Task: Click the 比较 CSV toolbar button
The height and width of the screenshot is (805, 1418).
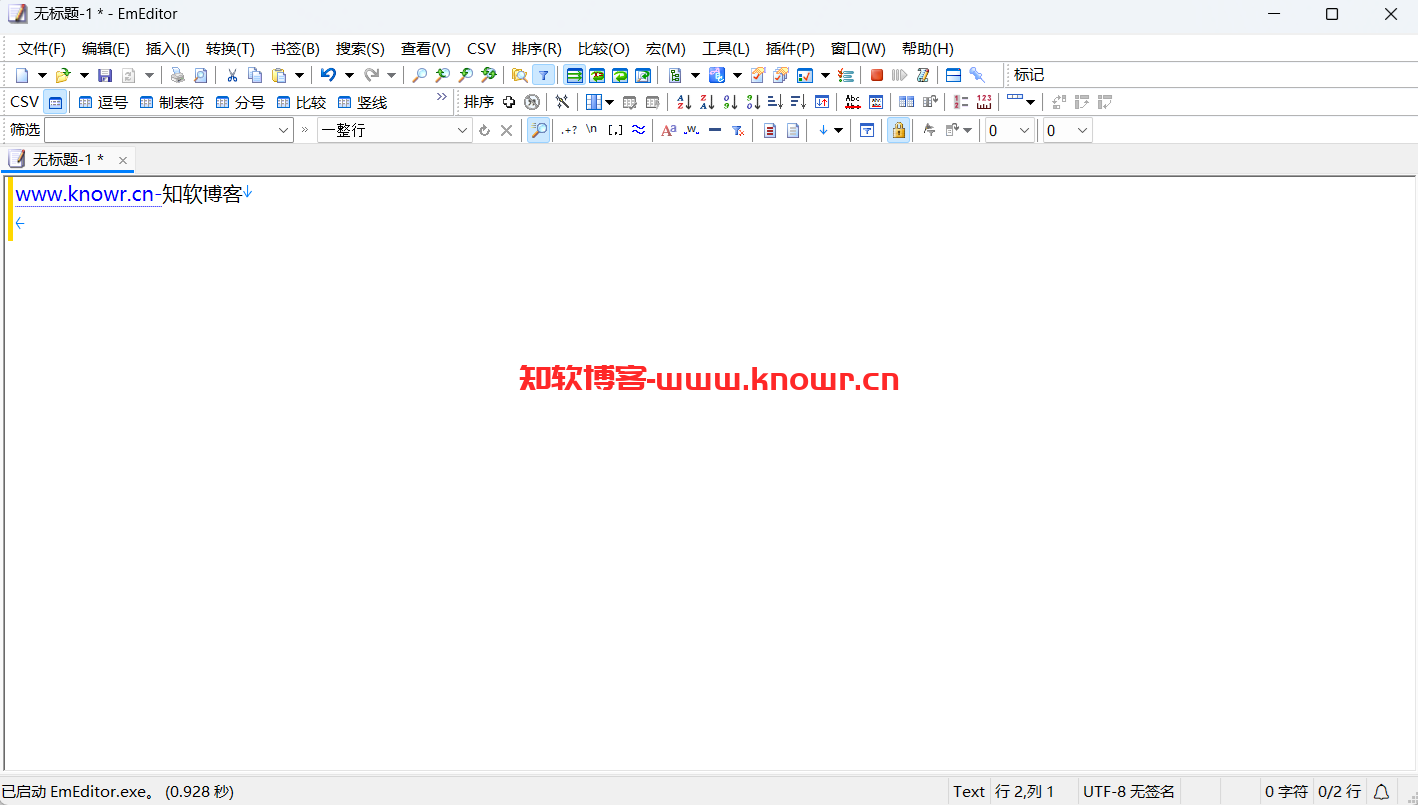Action: click(301, 102)
